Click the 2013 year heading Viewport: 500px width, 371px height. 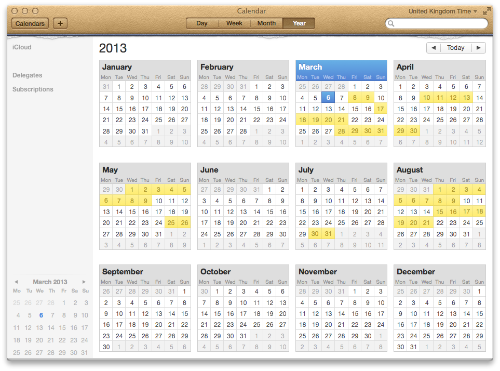(x=113, y=48)
